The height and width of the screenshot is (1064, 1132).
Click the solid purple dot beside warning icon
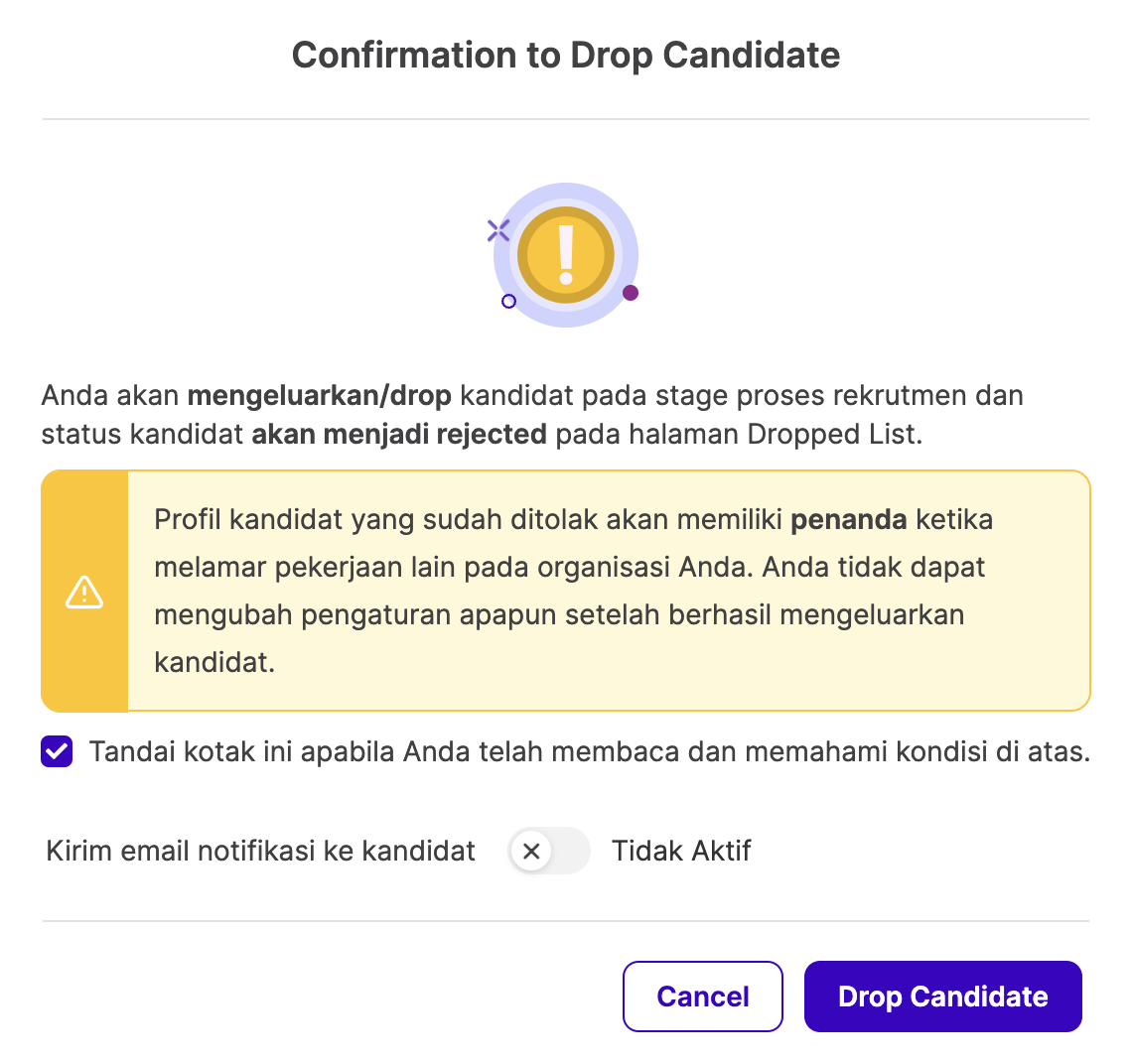pos(631,293)
